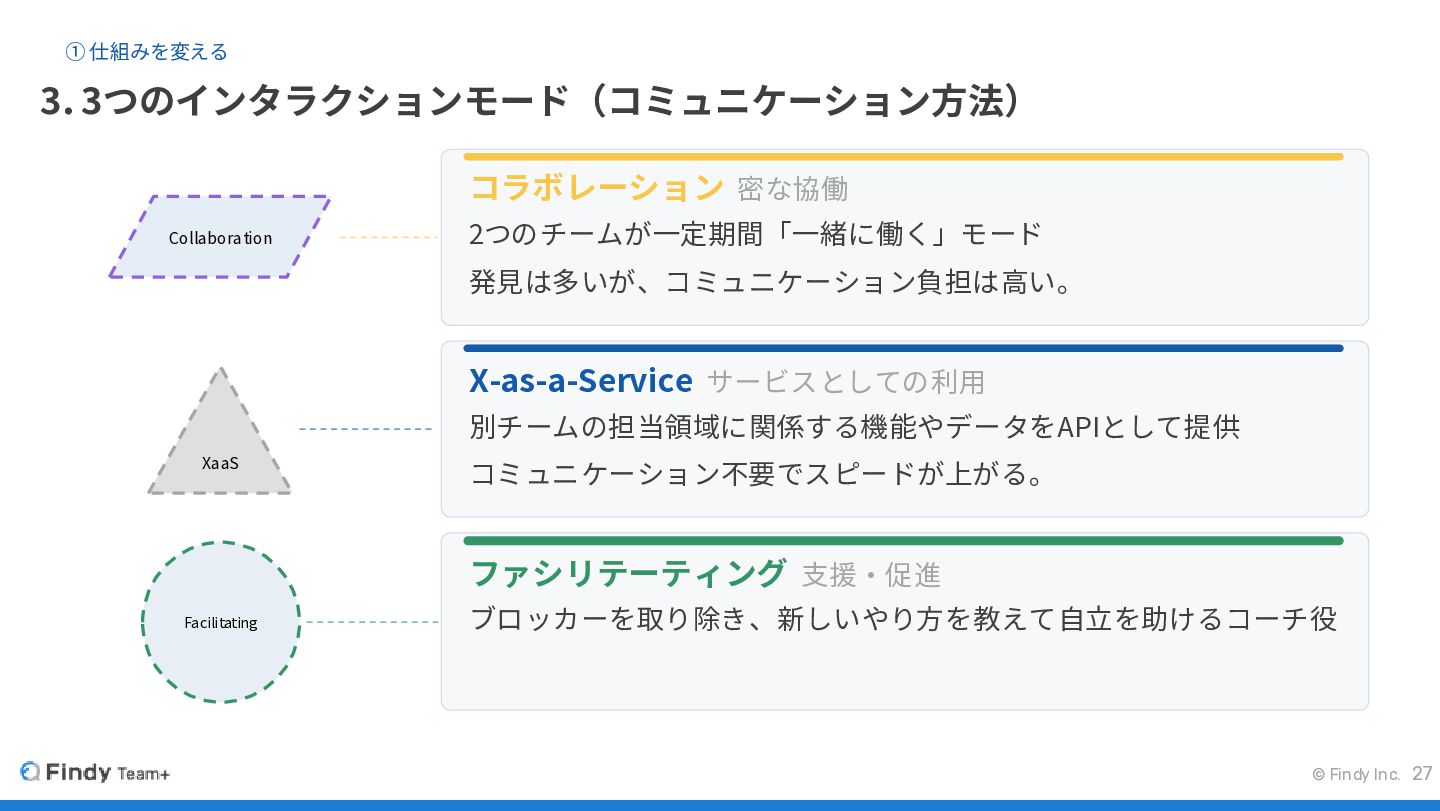Image resolution: width=1440 pixels, height=811 pixels.
Task: Click the コミュニケーション負担は高い description line
Action: (x=772, y=282)
